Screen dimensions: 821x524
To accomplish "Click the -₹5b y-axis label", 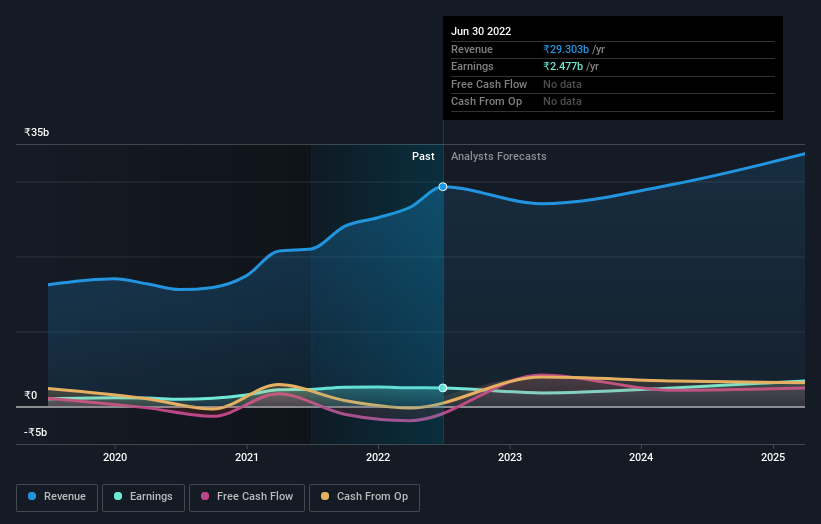I will point(36,432).
